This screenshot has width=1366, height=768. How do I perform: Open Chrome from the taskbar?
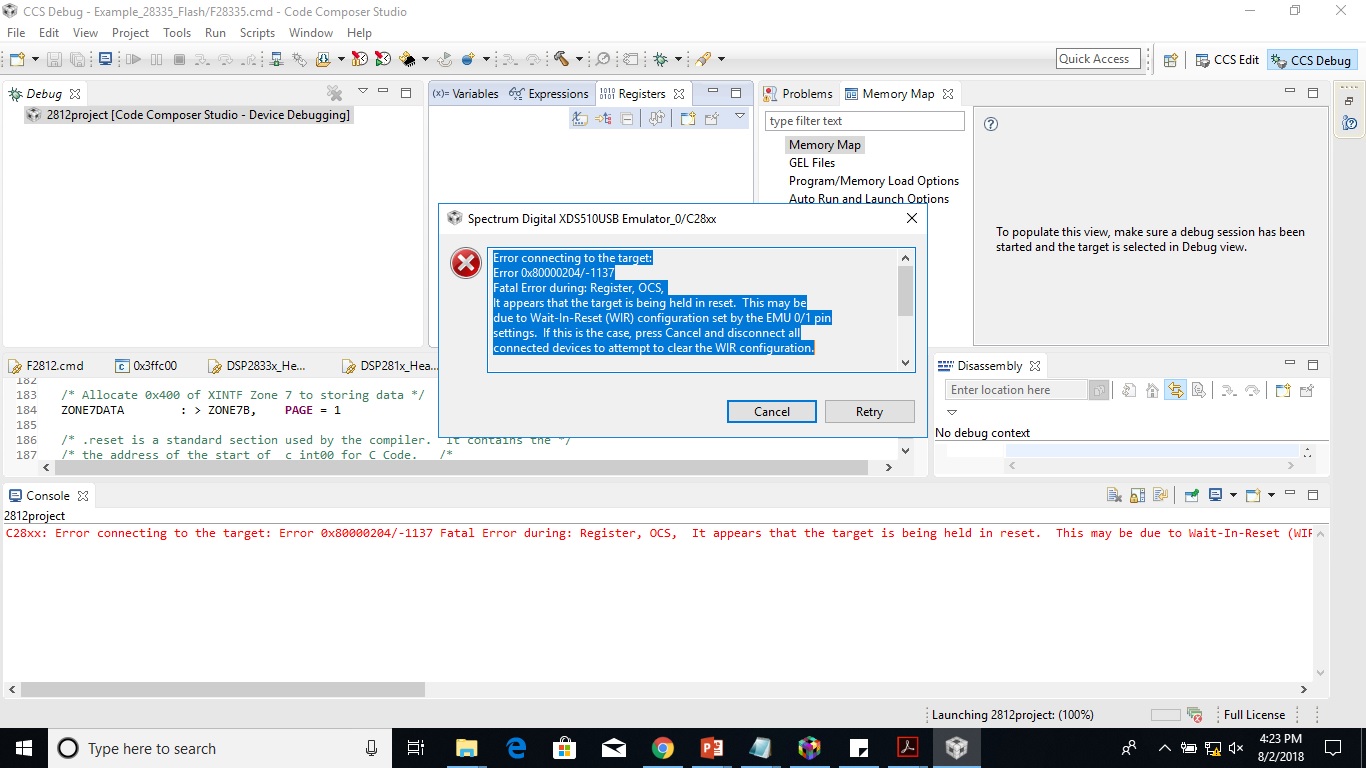662,748
